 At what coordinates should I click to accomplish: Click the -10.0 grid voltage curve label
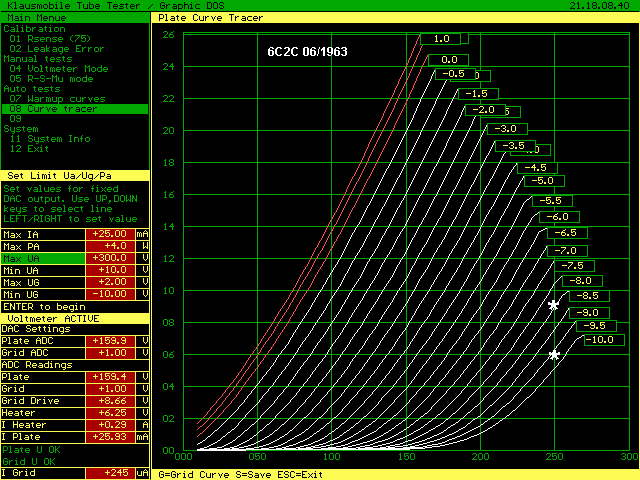[600, 340]
